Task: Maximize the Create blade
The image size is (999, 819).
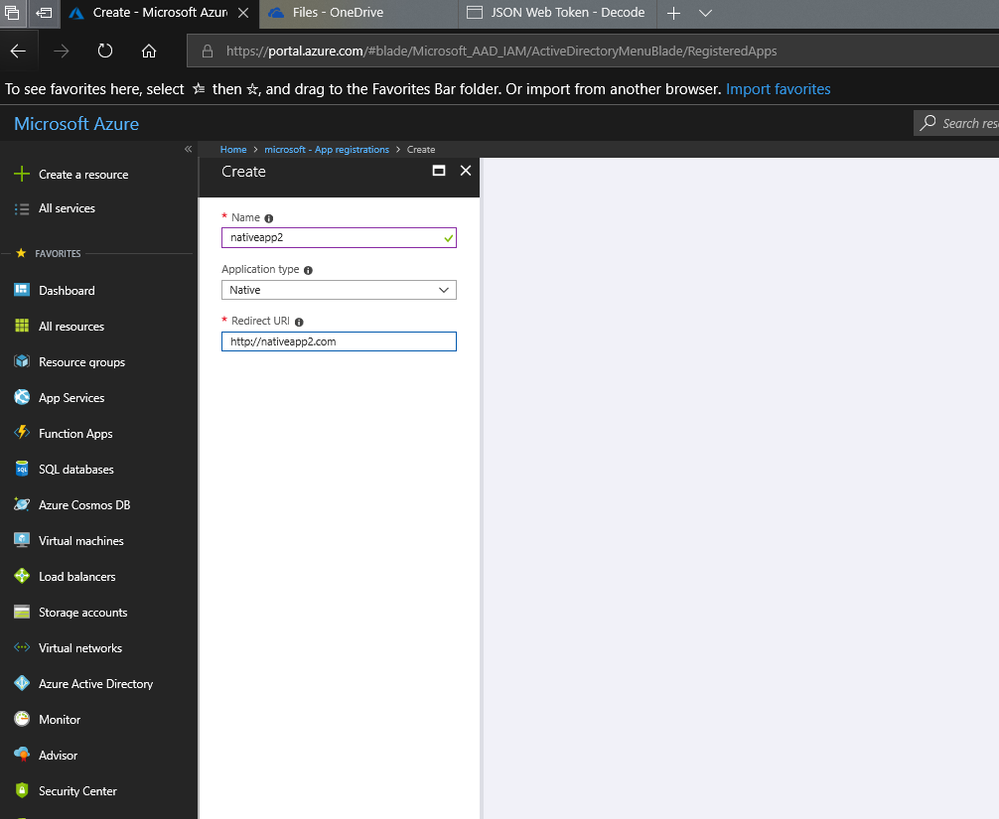Action: pos(438,171)
